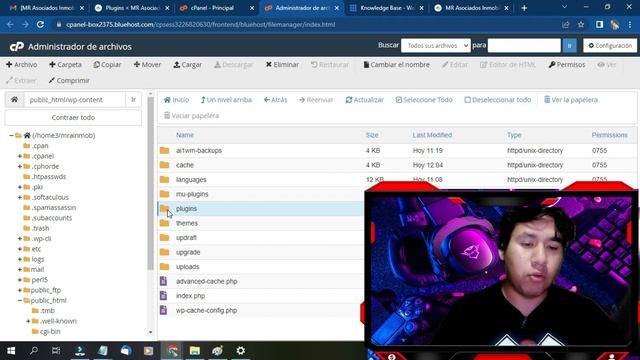Click the home icon beside path field

click(x=14, y=100)
